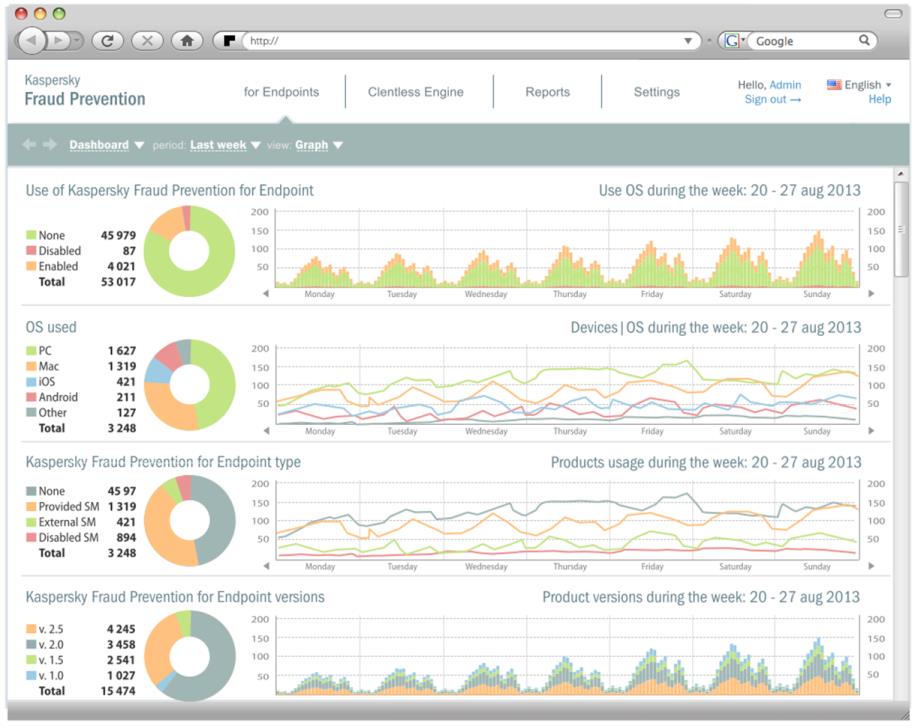The height and width of the screenshot is (728, 915).
Task: Click the Android legend color swatch
Action: tap(31, 397)
